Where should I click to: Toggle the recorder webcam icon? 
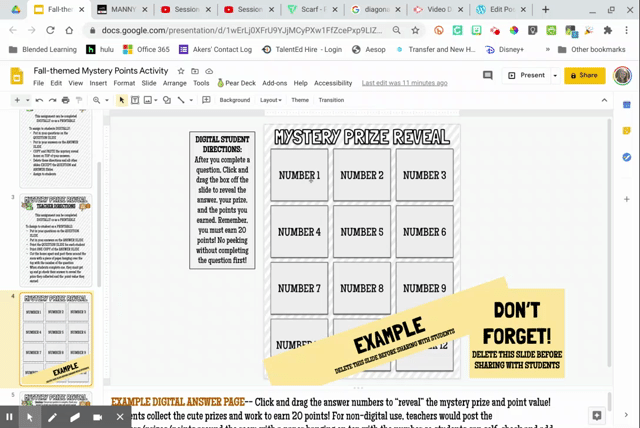click(x=97, y=416)
